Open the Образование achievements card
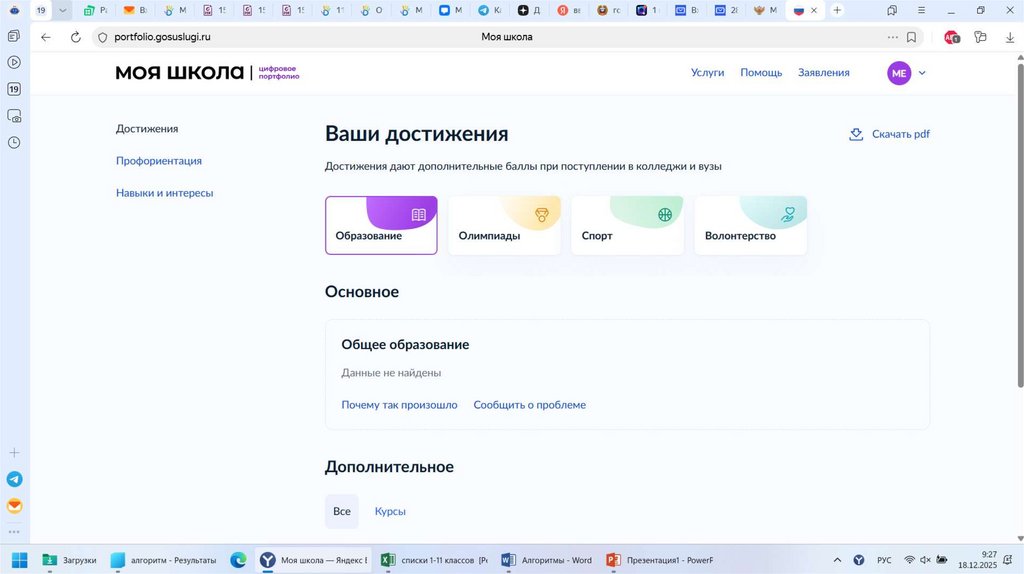The image size is (1024, 574). pos(381,225)
